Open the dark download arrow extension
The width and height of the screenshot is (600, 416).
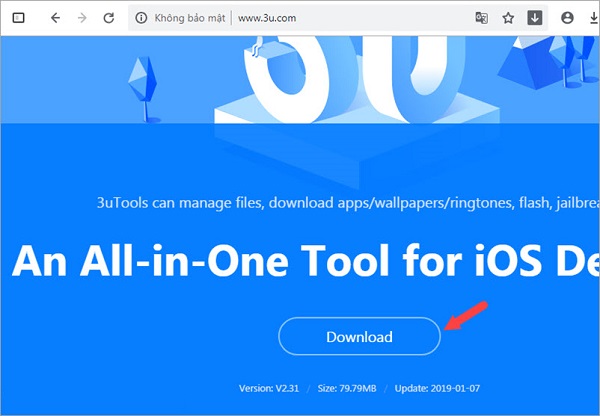(535, 18)
